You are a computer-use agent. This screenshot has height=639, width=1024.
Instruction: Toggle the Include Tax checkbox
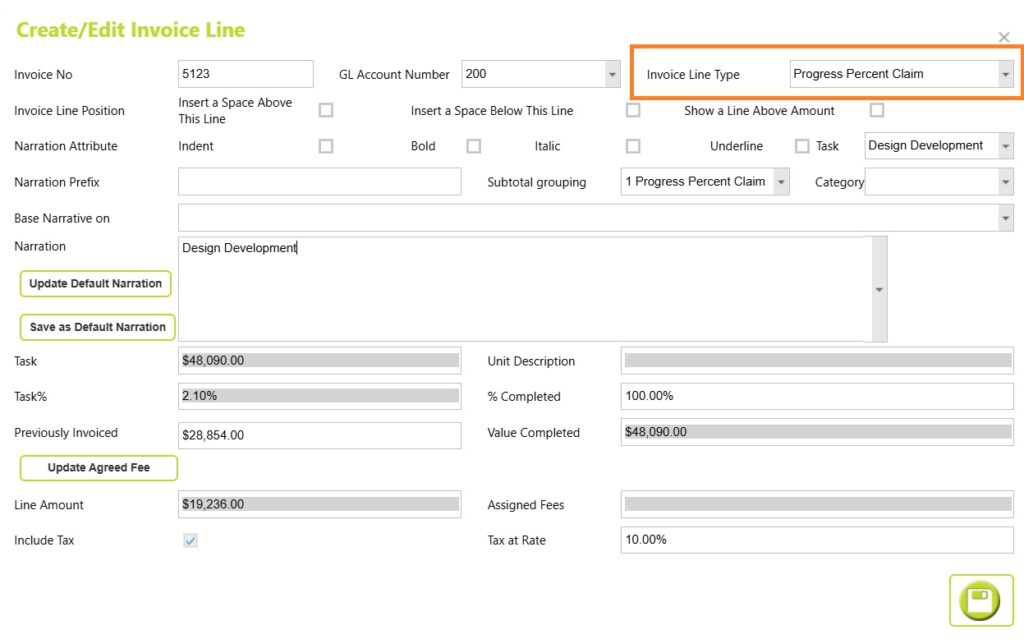point(190,540)
